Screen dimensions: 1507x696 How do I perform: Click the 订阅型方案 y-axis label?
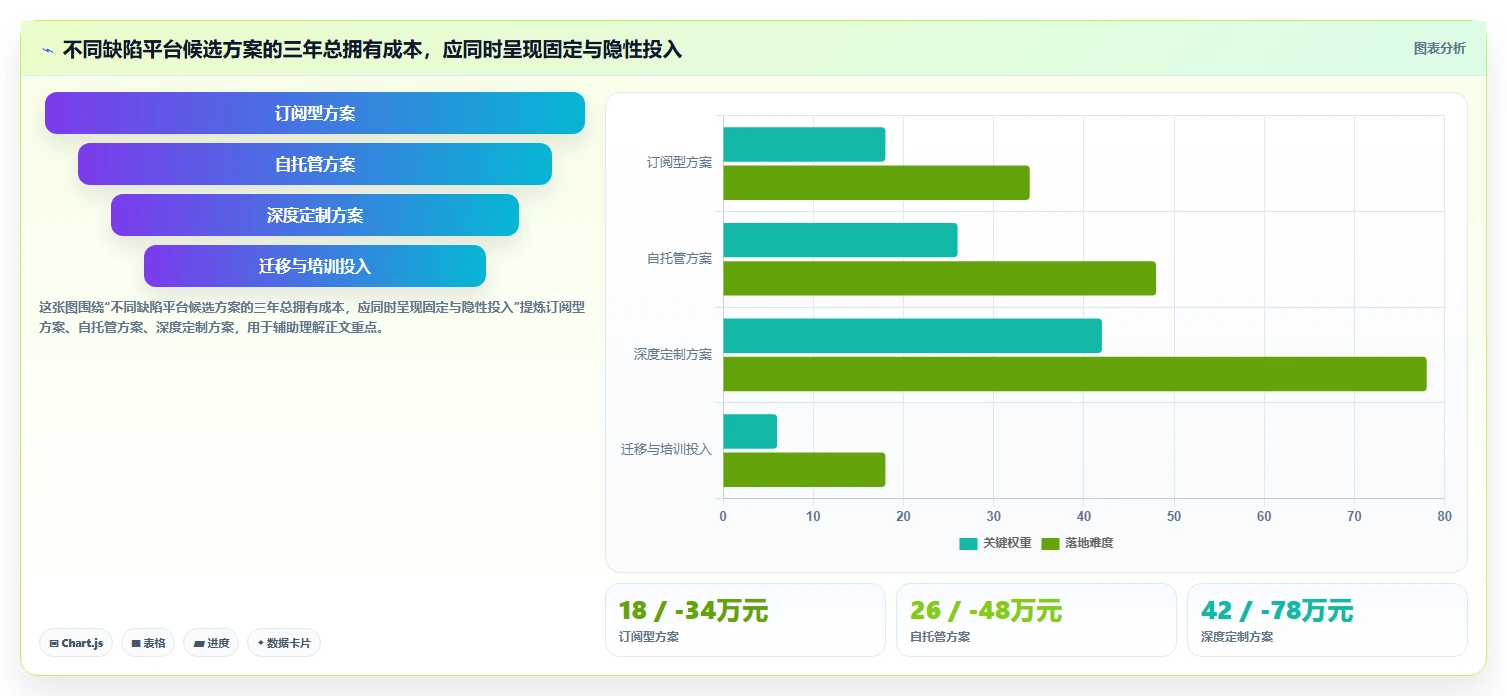coord(679,163)
